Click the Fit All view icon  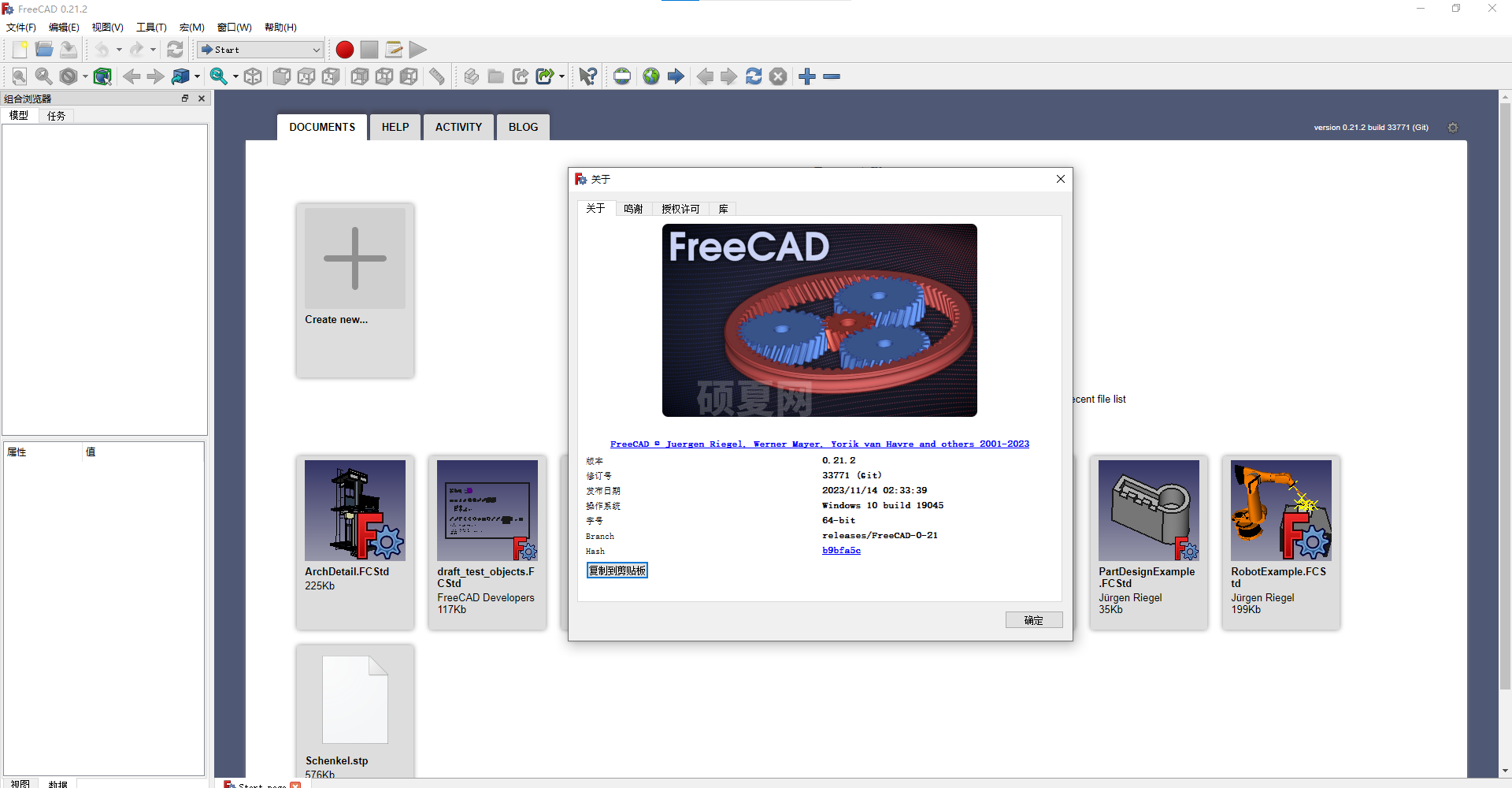(x=20, y=76)
